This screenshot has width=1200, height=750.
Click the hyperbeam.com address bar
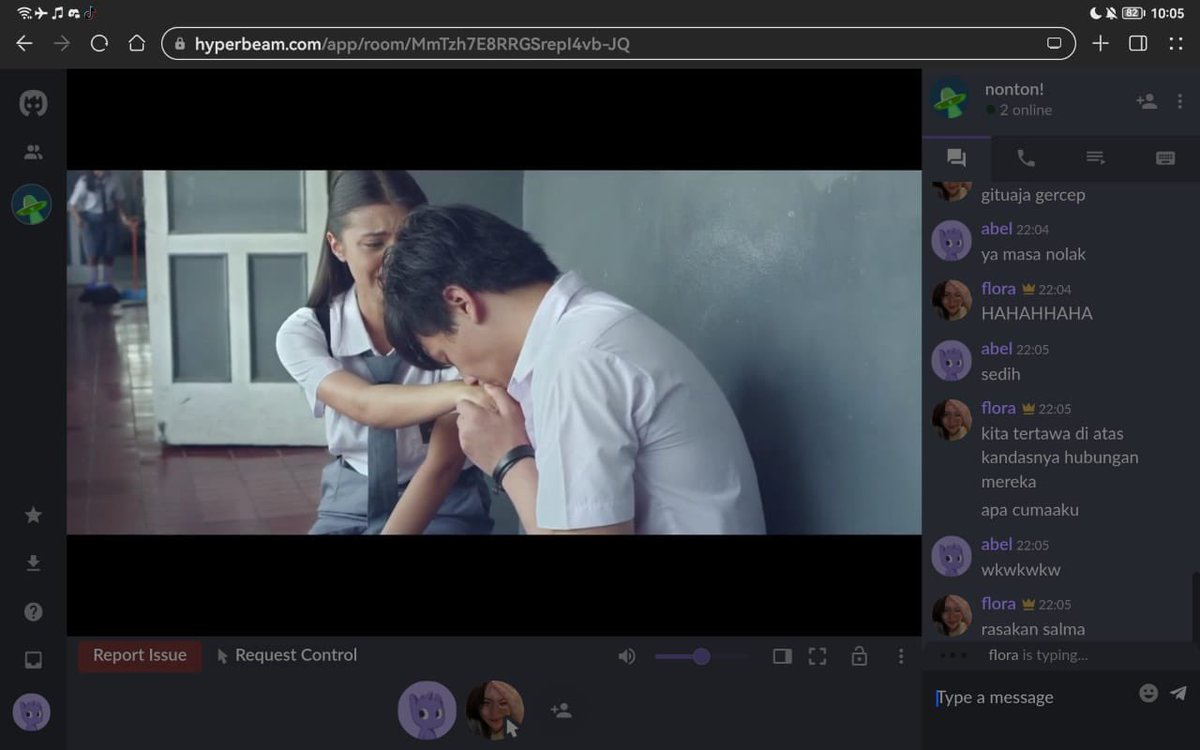tap(618, 44)
